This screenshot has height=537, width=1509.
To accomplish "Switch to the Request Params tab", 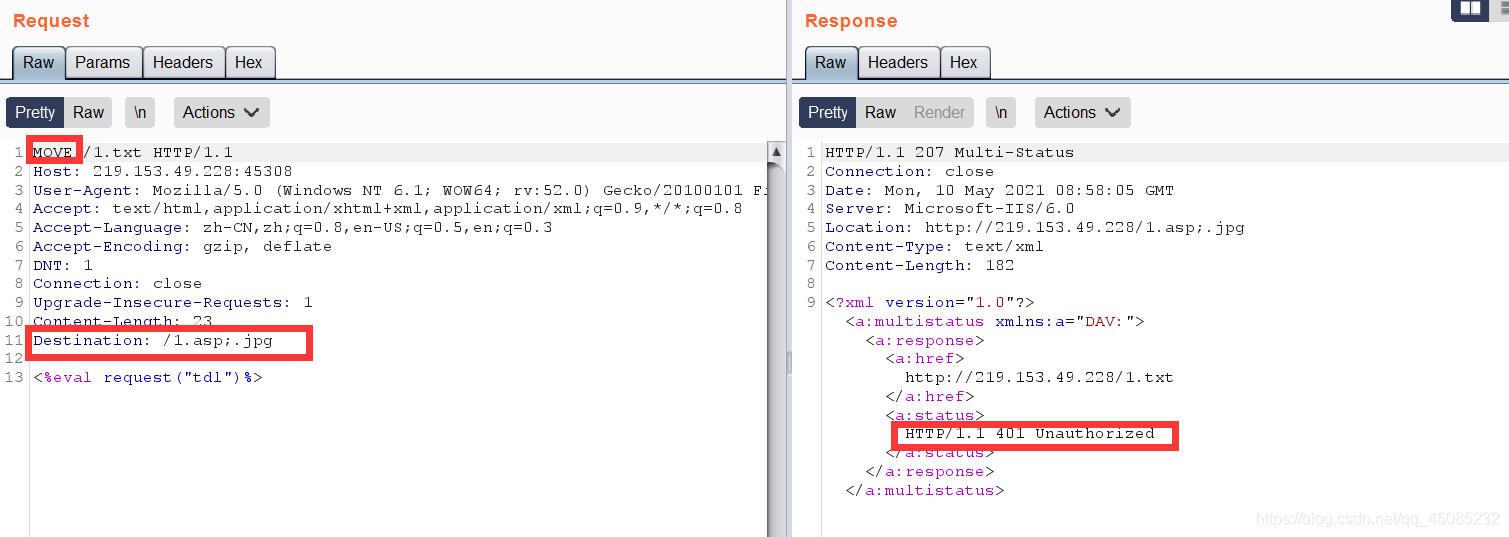I will (x=103, y=62).
